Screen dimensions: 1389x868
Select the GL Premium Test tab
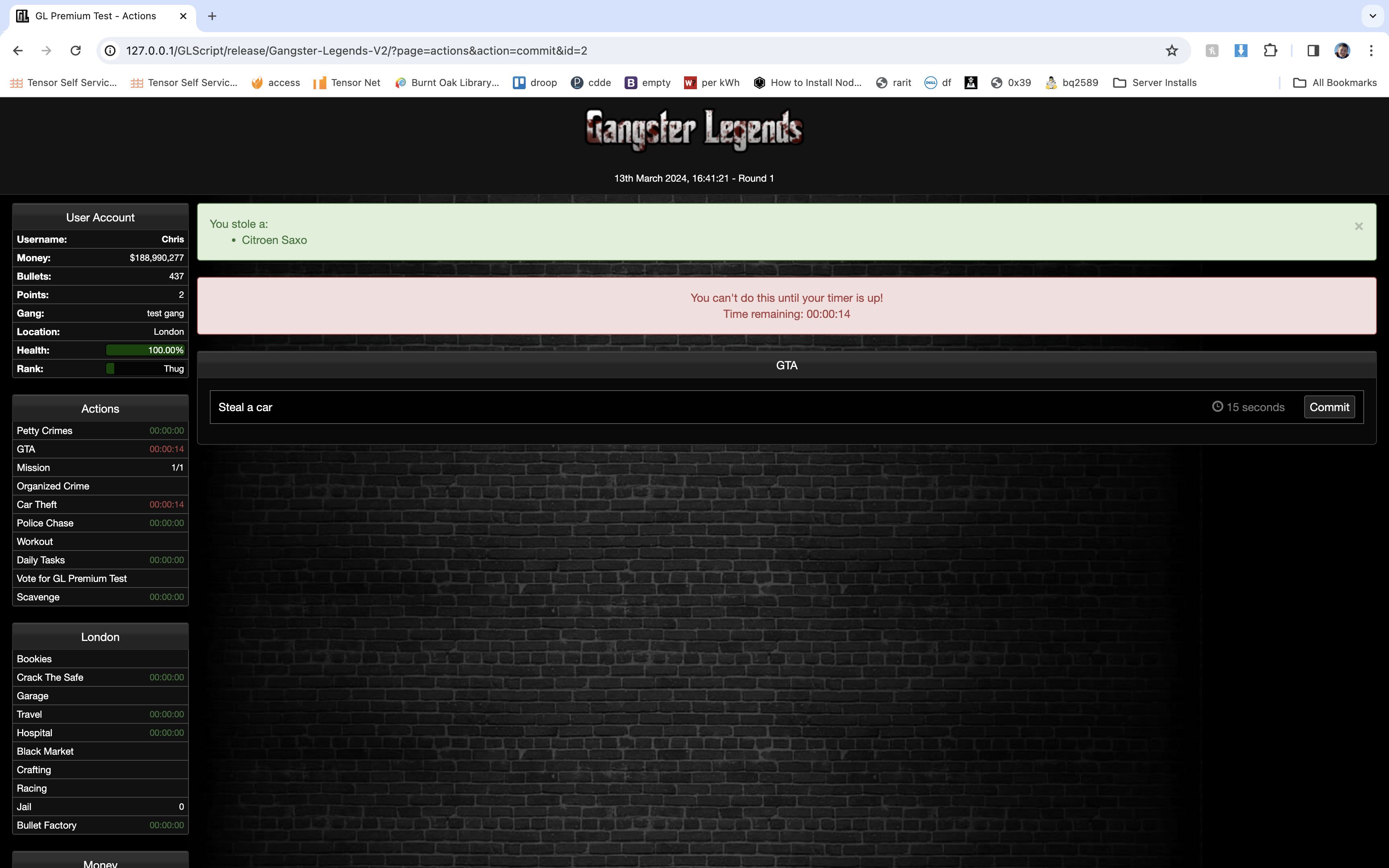[x=96, y=16]
